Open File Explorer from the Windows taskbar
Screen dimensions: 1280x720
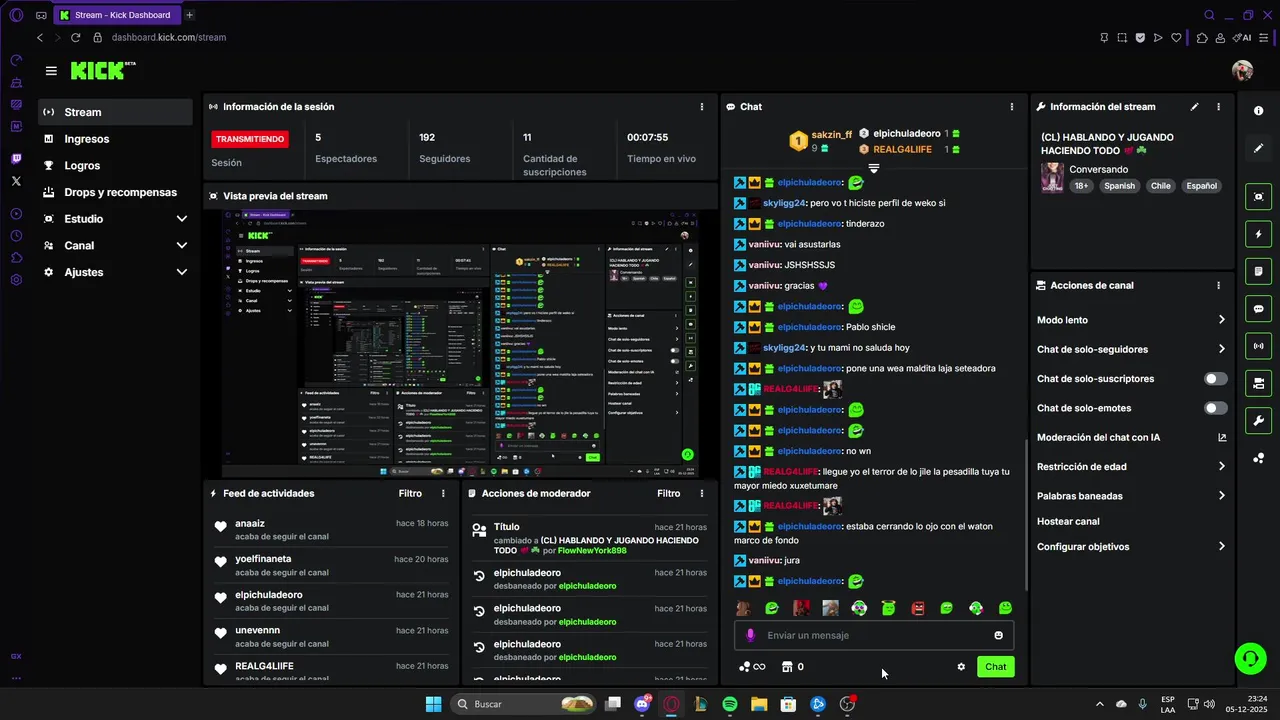[x=759, y=704]
